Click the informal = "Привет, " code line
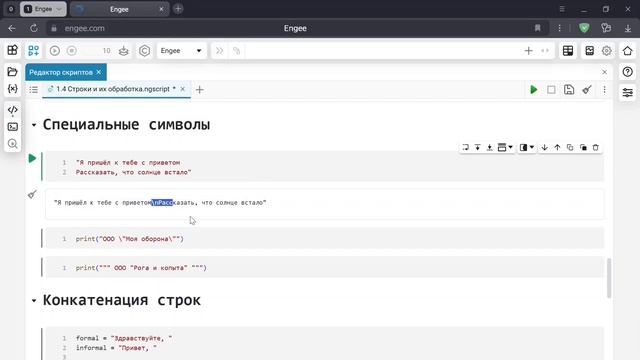The image size is (640, 360). [116, 348]
